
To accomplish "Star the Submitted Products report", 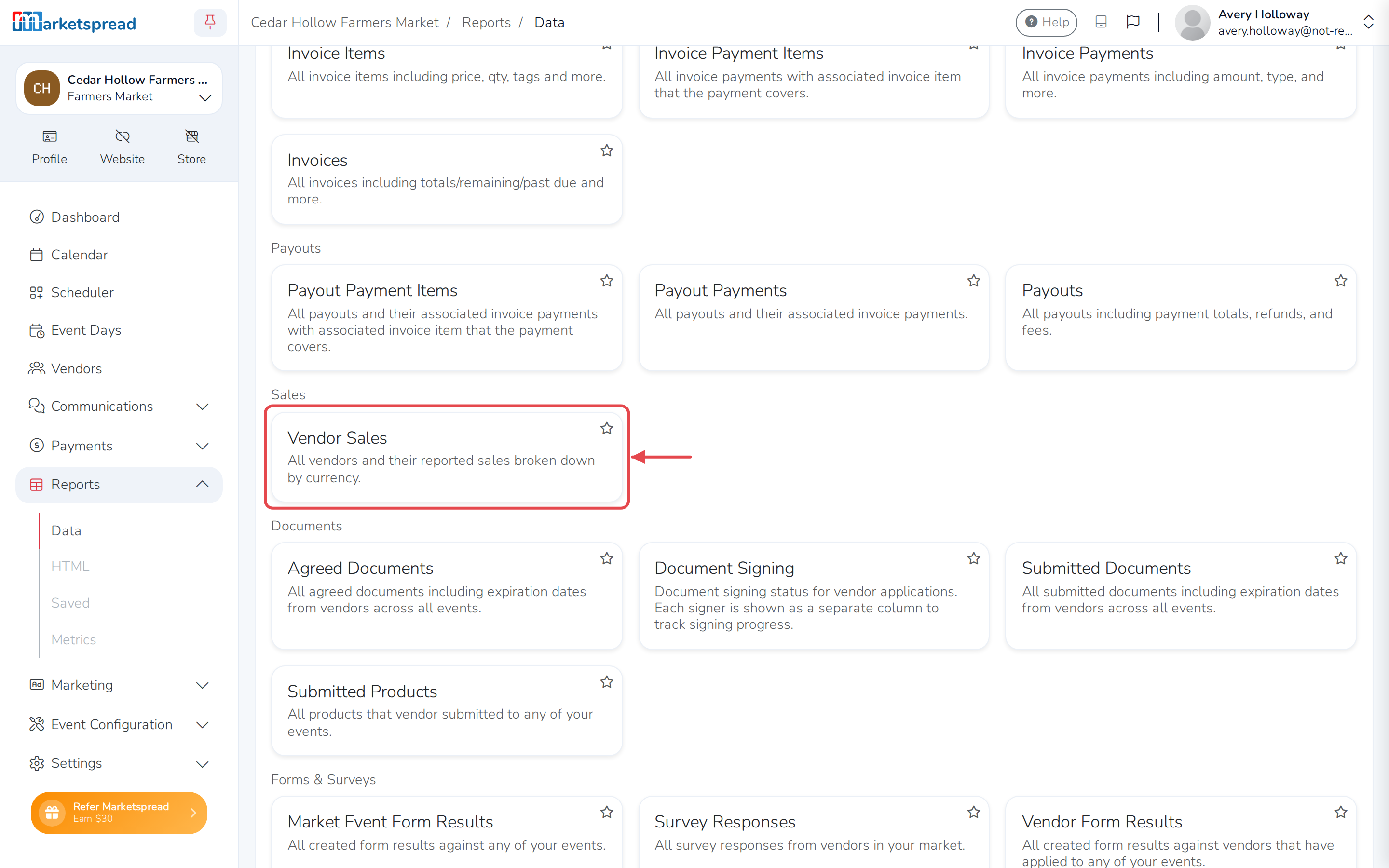I will (607, 682).
